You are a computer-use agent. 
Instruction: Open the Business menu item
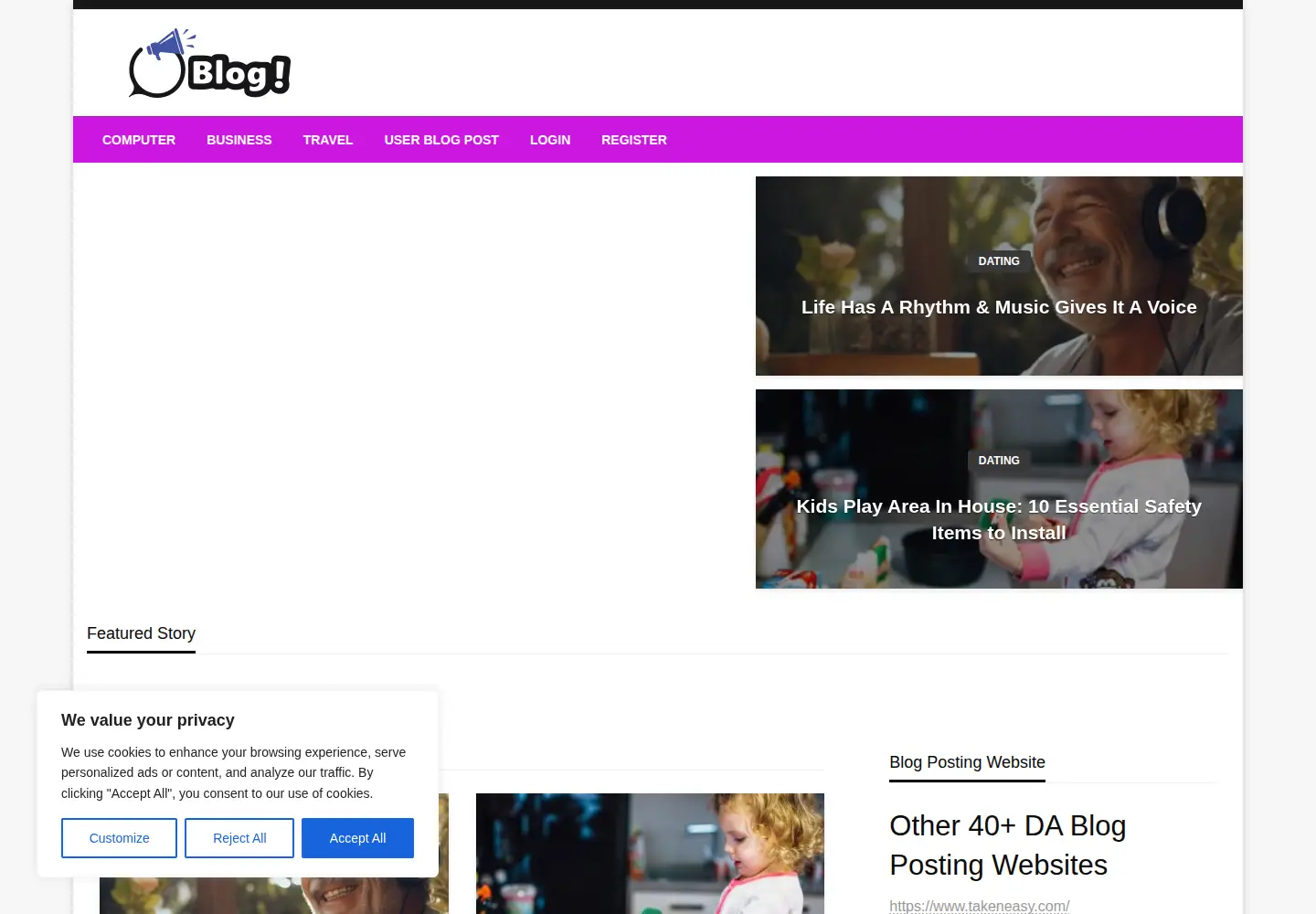coord(239,140)
